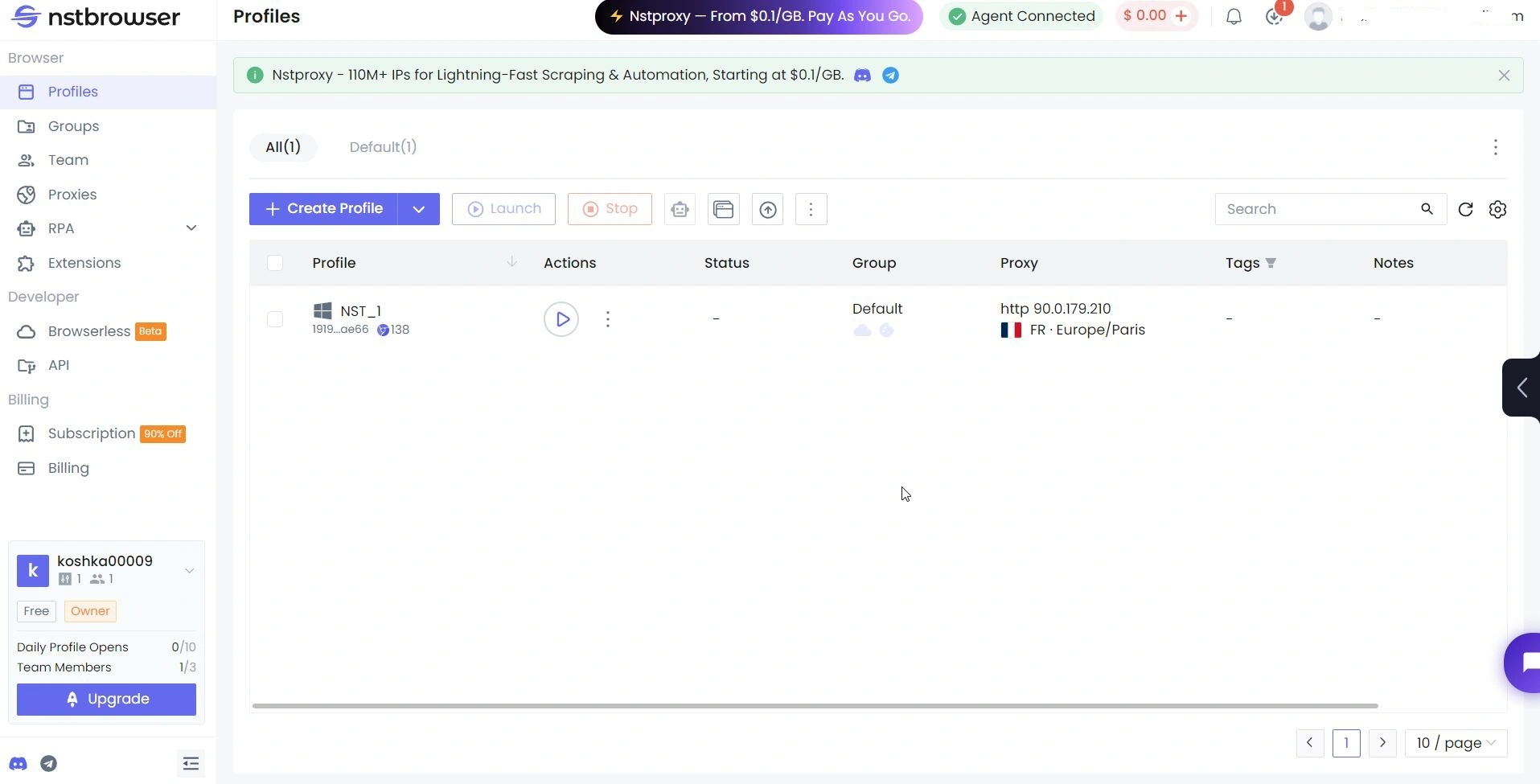Open the Discord icon in the banner
Screen dimensions: 1540x784
861,76
